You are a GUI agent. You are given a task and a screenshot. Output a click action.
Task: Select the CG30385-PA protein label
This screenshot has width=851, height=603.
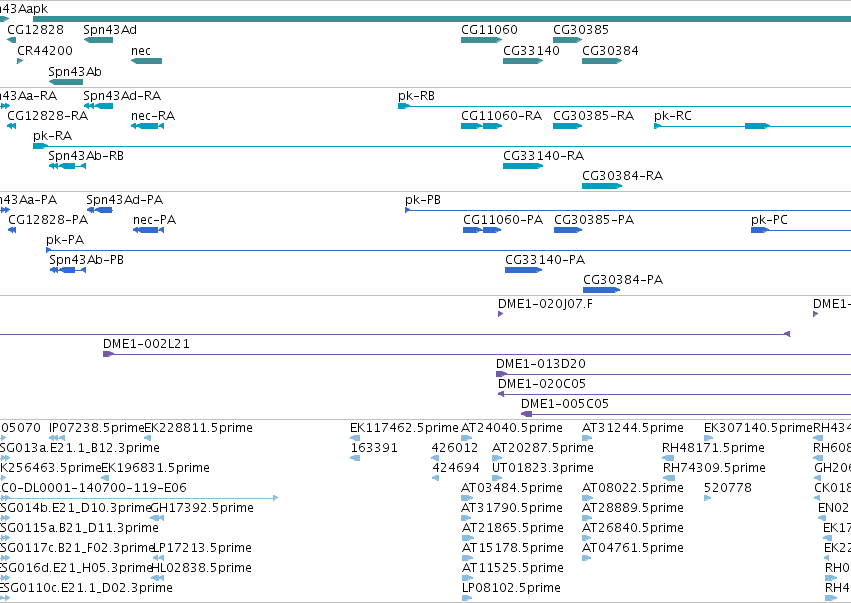[x=594, y=220]
